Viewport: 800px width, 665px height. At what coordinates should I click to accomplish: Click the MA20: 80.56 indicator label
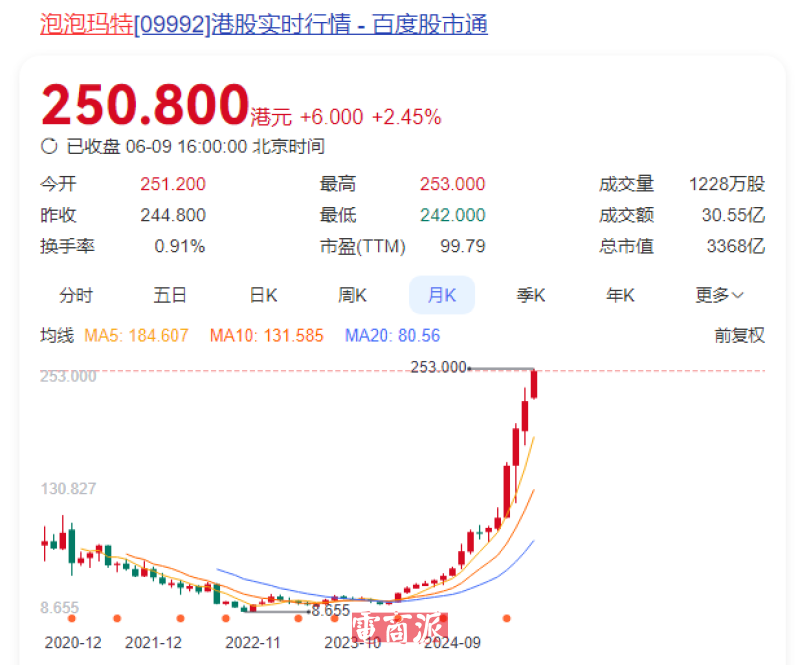click(392, 335)
